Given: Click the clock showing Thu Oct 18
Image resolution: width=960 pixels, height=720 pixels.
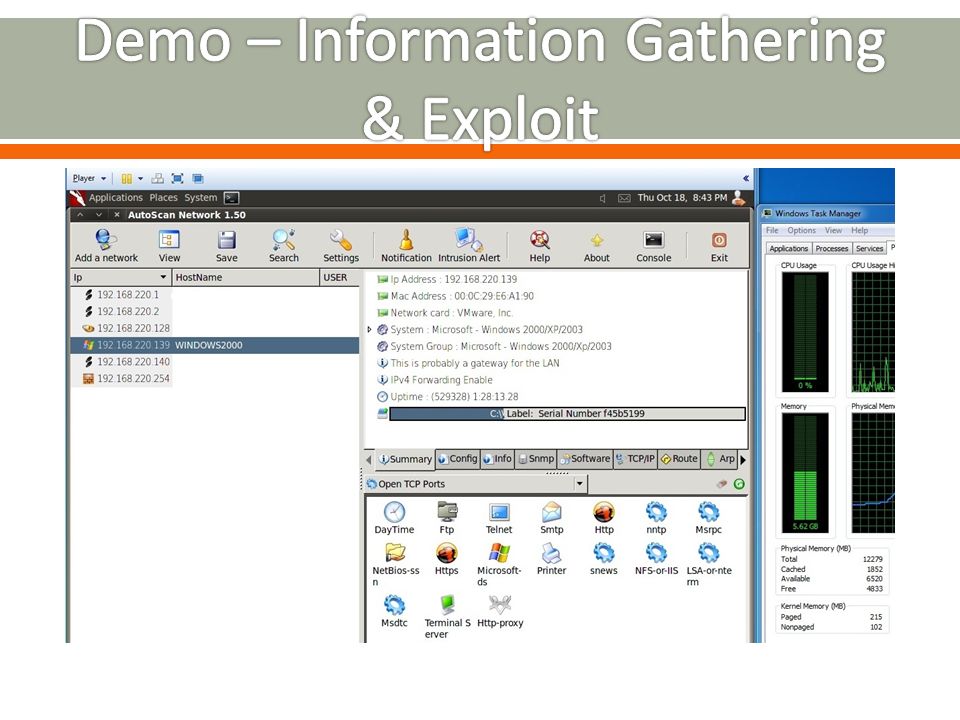Looking at the screenshot, I should click(x=682, y=198).
